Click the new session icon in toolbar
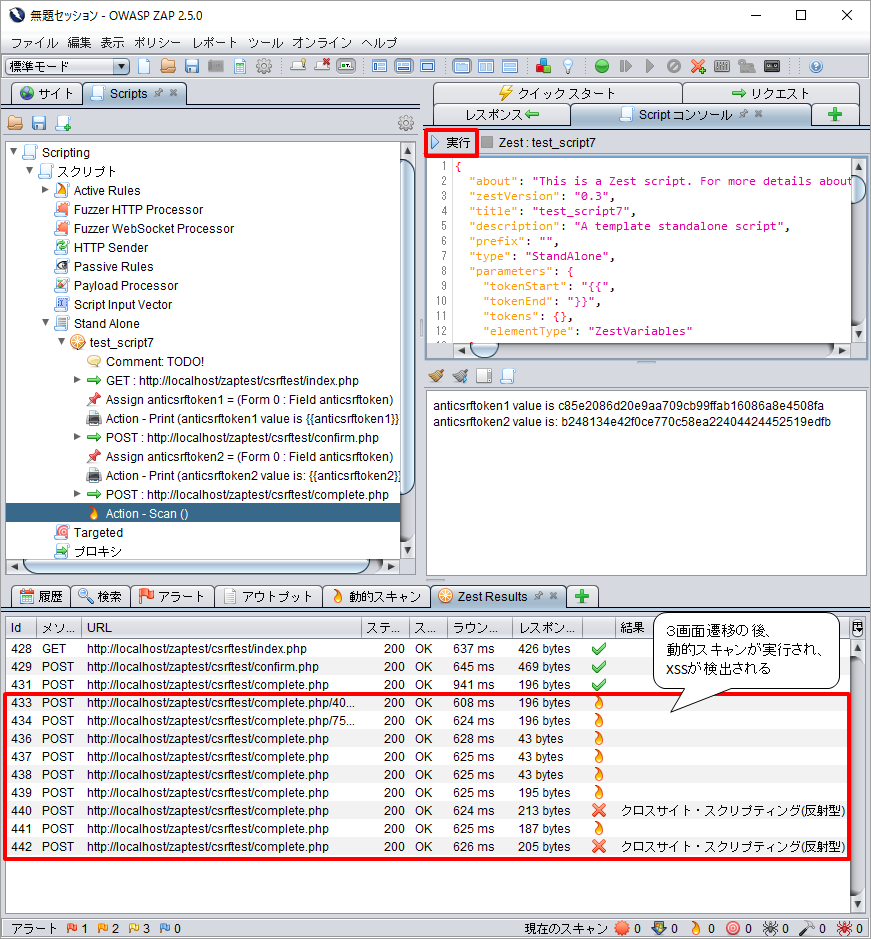 144,66
